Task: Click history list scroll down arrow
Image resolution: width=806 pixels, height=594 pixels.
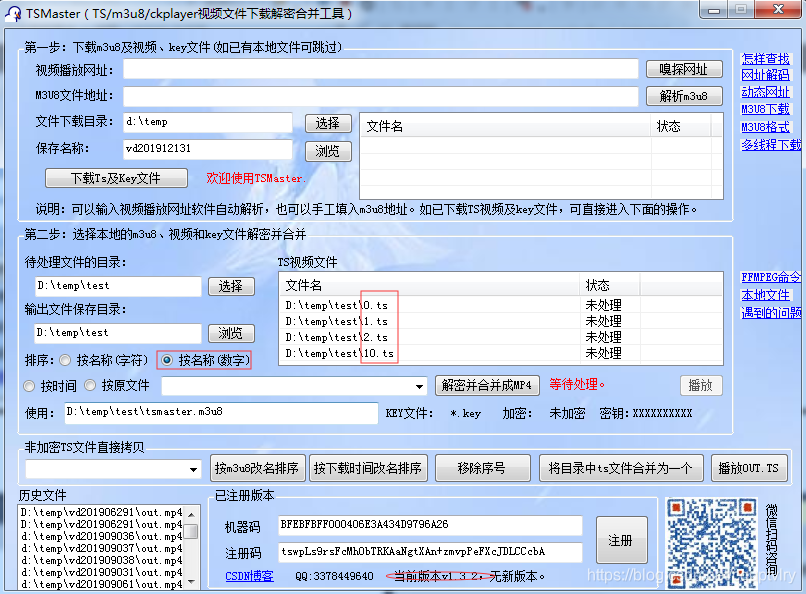Action: coord(191,582)
